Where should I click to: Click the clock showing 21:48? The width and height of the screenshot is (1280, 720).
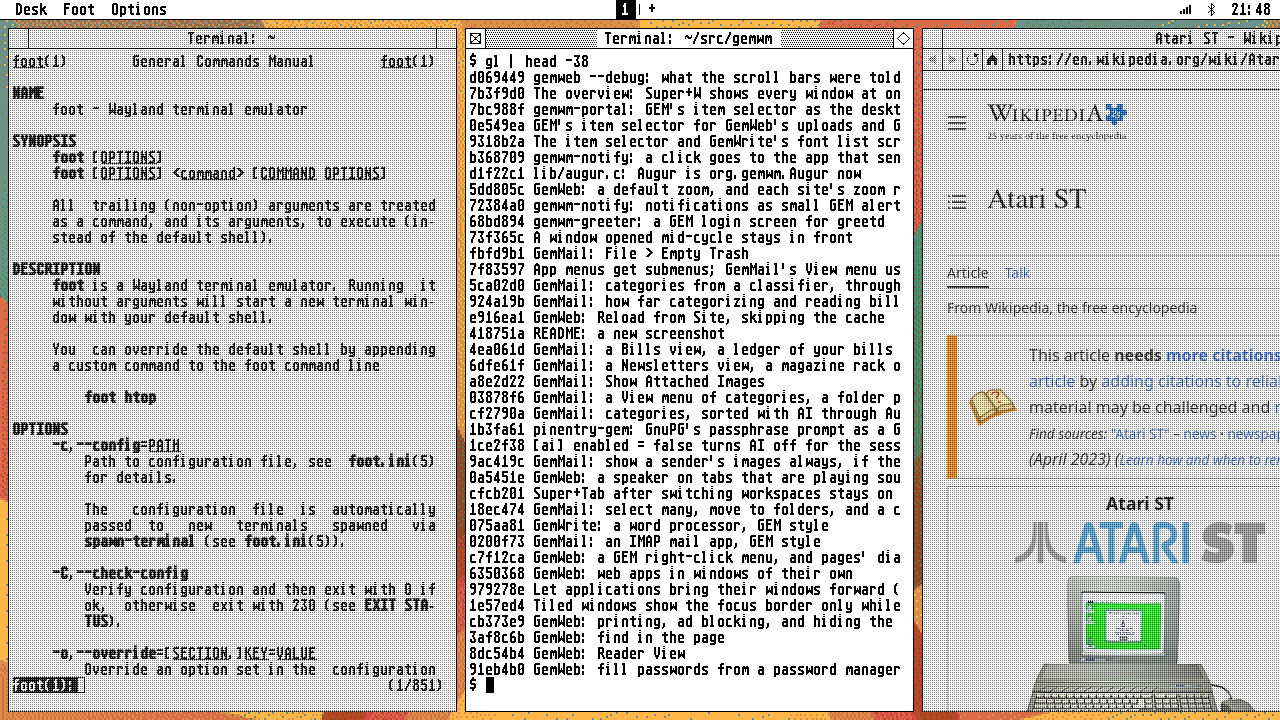[1251, 9]
